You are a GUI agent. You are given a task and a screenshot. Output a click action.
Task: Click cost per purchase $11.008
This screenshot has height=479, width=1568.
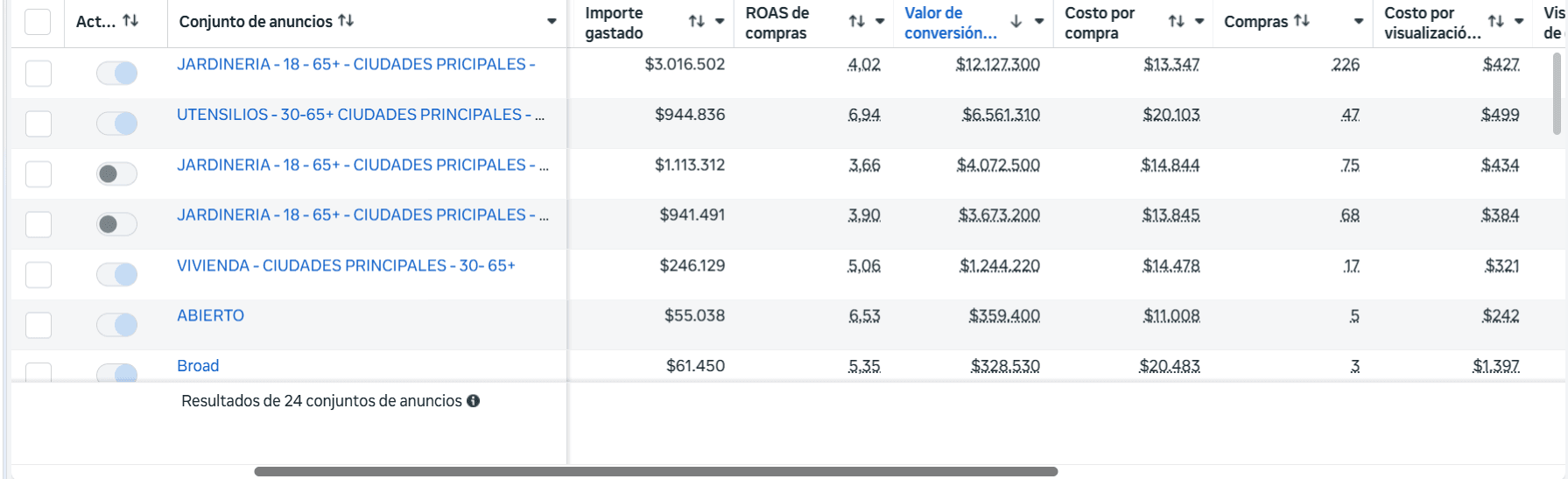coord(1171,315)
